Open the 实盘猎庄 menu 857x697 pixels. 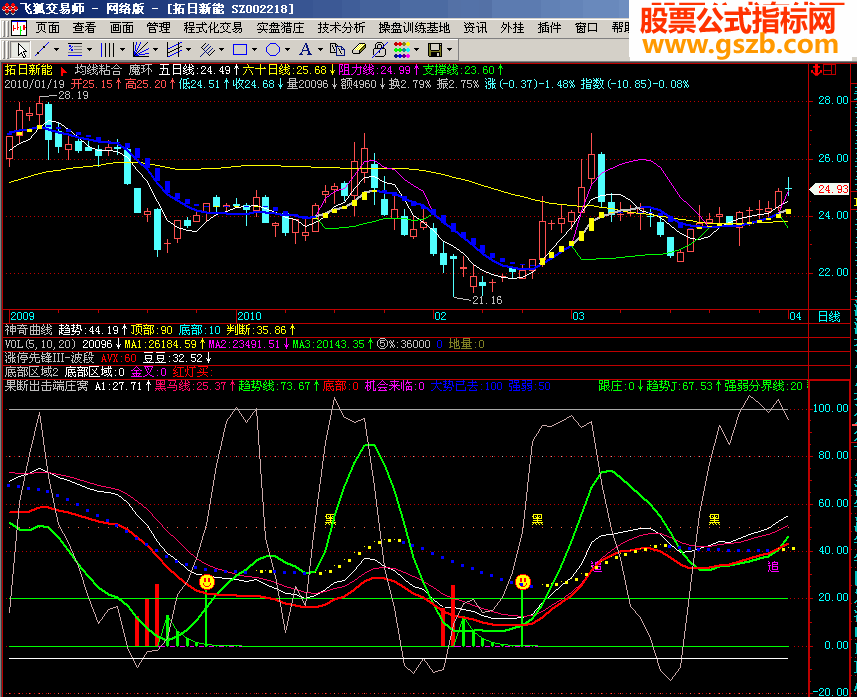point(280,28)
